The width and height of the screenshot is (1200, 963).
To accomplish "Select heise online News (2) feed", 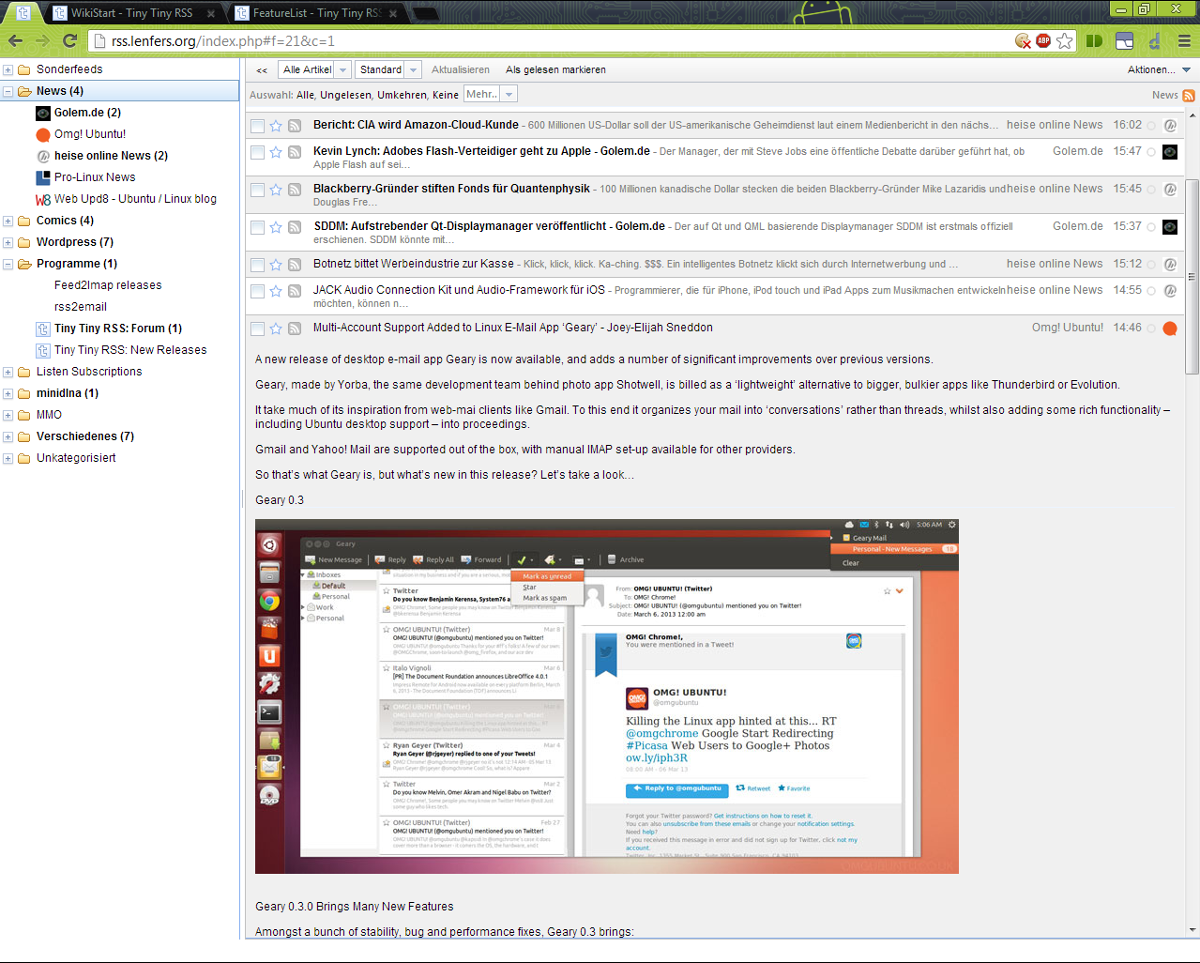I will tap(111, 156).
